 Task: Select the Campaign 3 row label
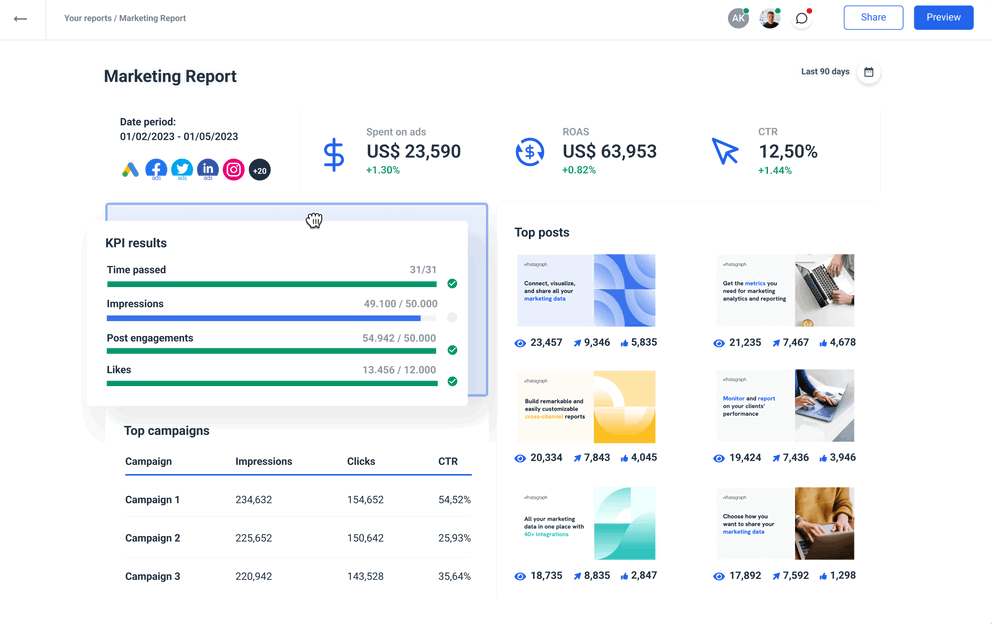pos(152,577)
